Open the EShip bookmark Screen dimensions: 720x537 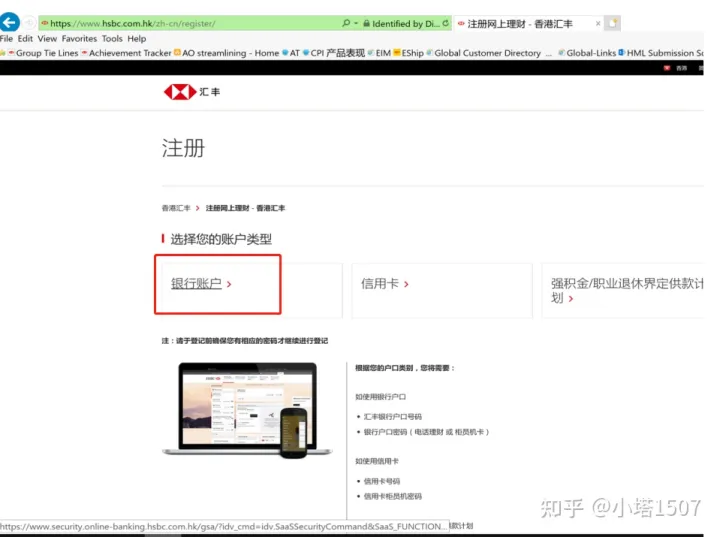point(409,53)
